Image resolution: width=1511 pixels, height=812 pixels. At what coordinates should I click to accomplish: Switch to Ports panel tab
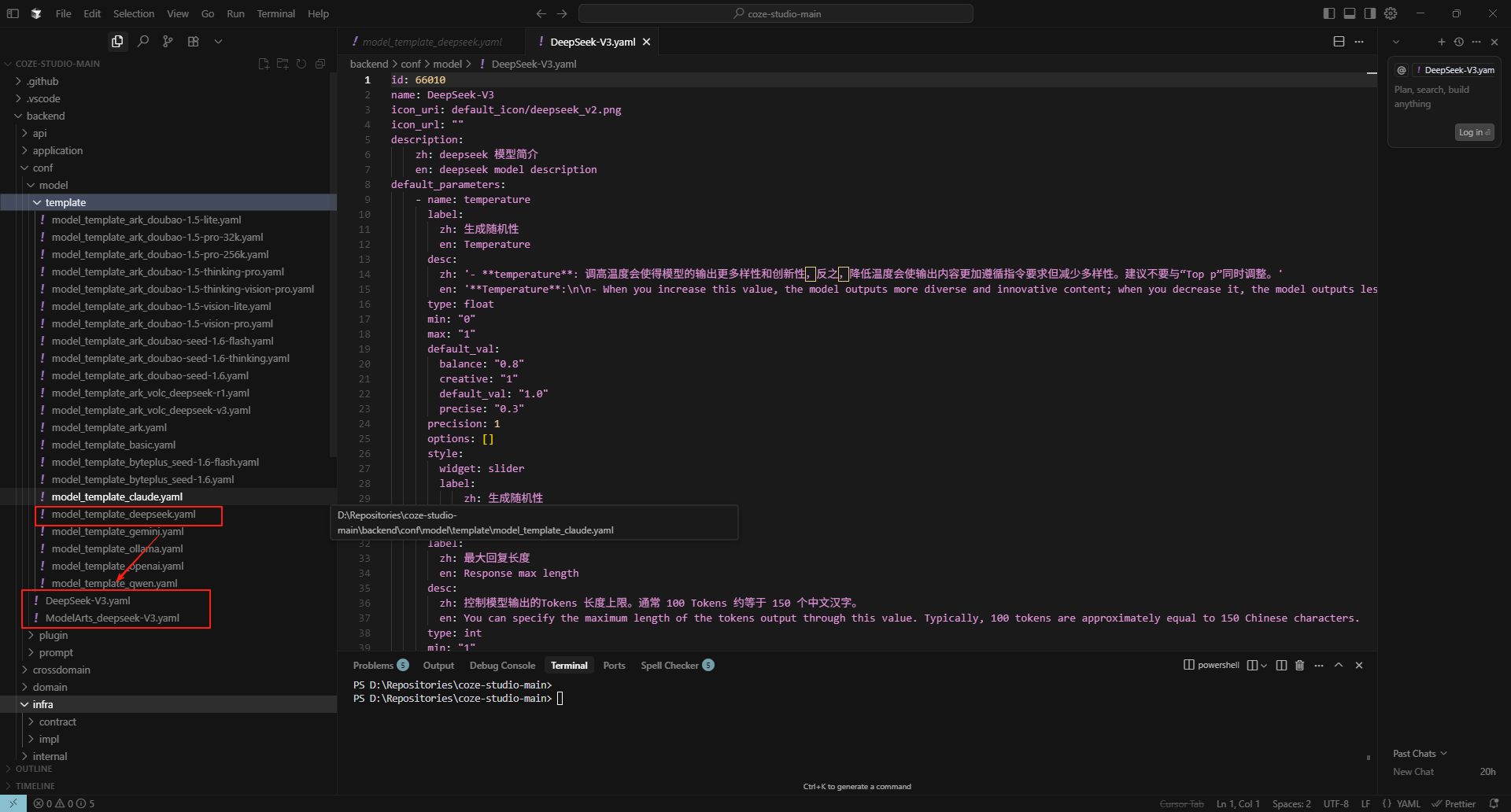[614, 665]
